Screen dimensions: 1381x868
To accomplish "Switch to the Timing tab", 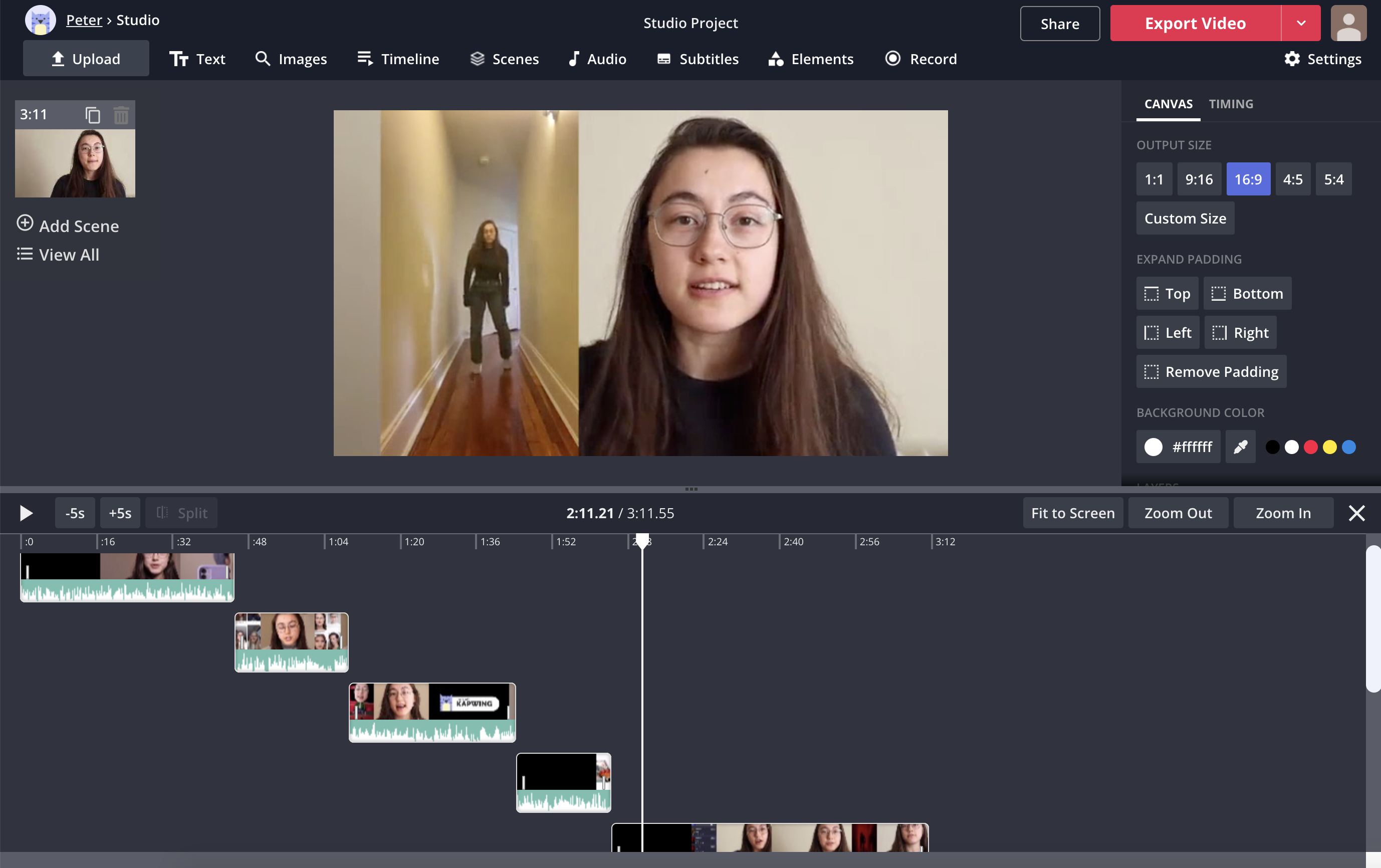I will 1231,103.
